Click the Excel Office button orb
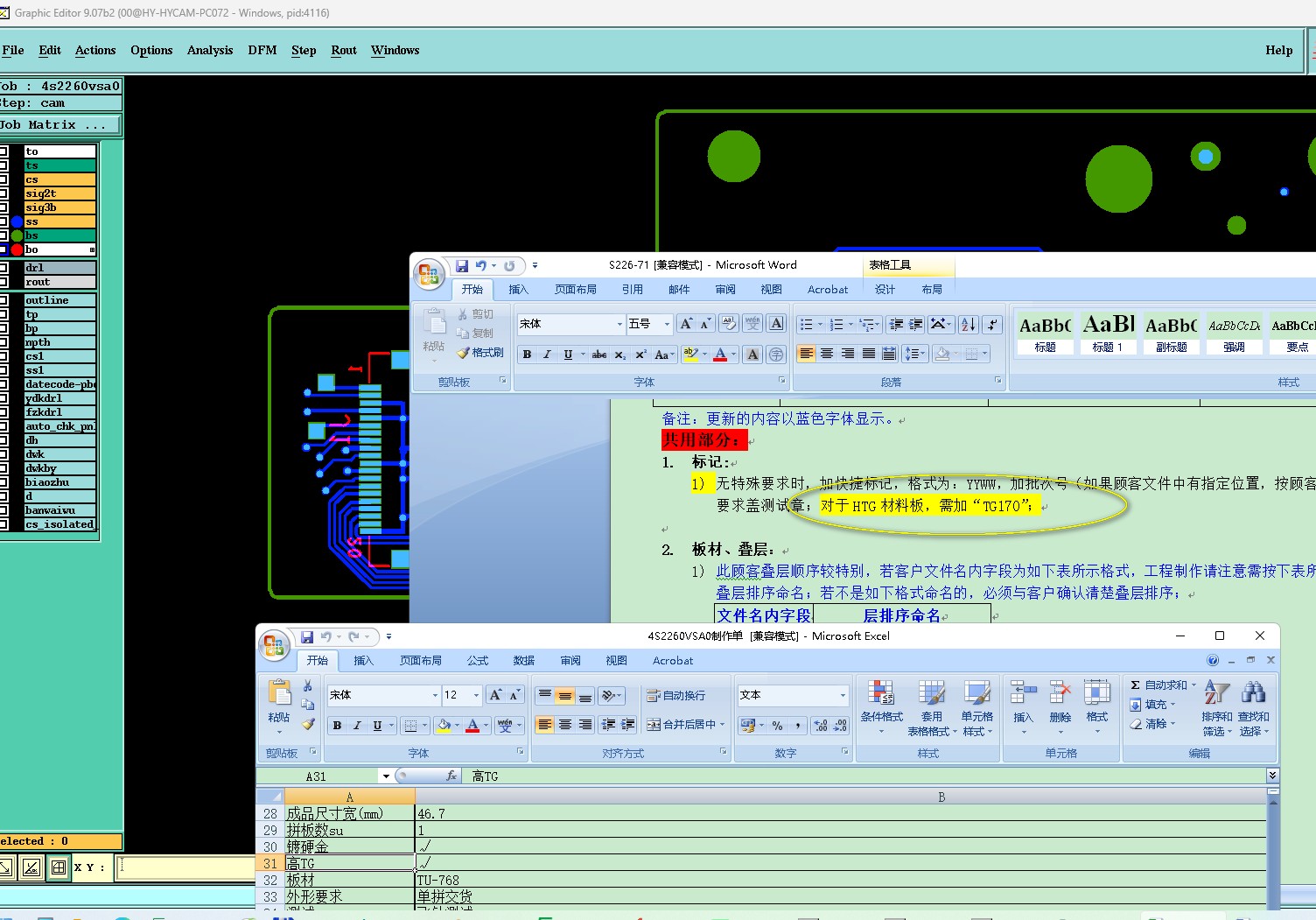Image resolution: width=1316 pixels, height=920 pixels. [274, 646]
